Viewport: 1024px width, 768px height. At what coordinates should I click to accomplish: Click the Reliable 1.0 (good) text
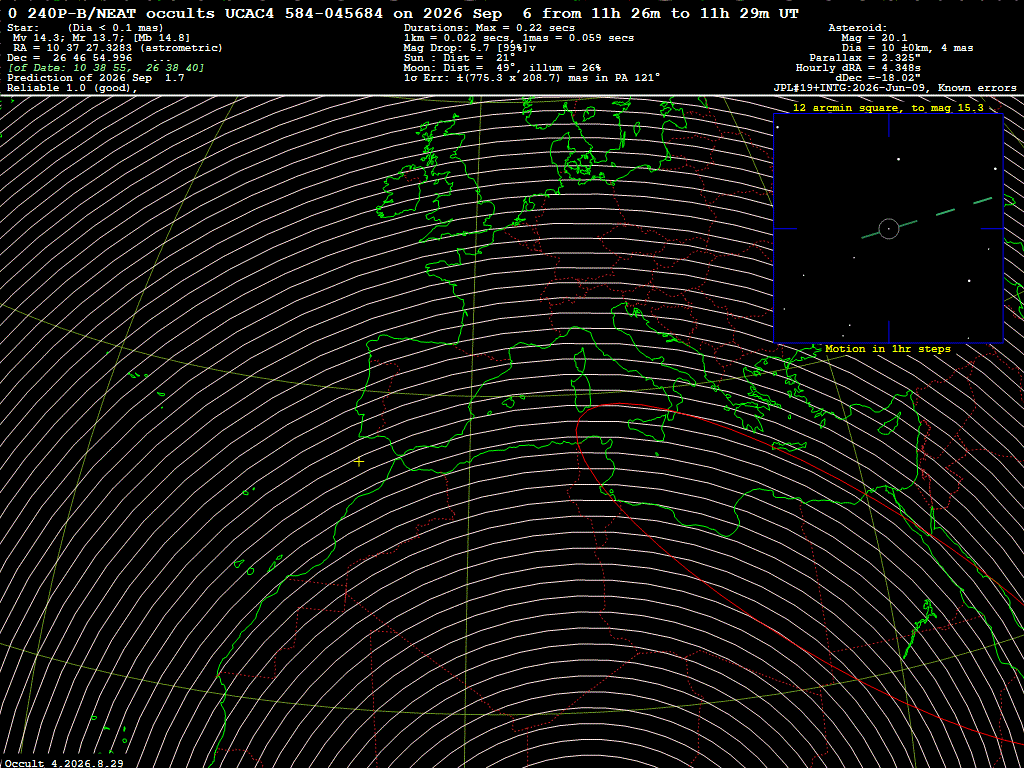[x=72, y=88]
